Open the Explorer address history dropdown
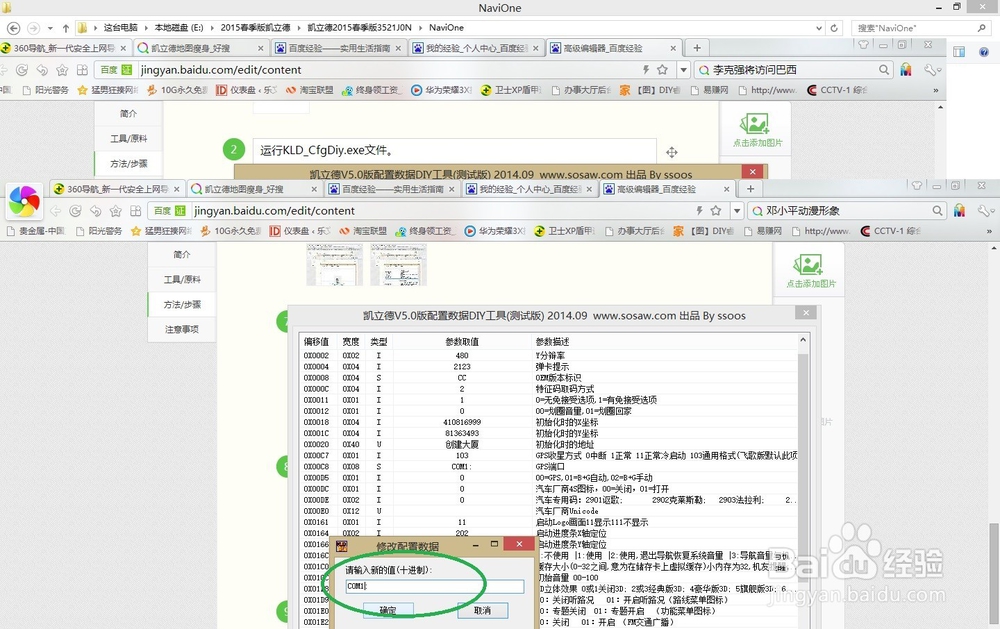 point(819,28)
